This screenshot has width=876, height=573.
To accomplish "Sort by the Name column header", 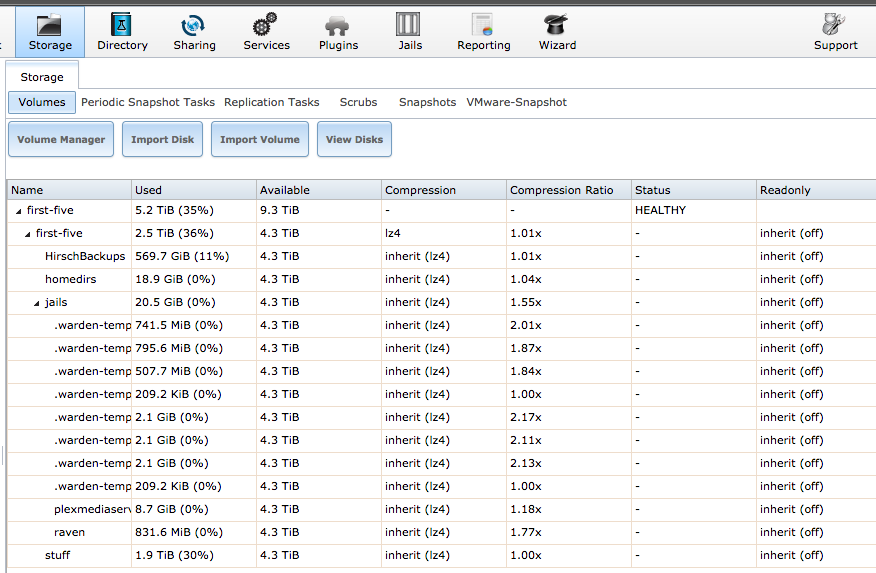I will (x=69, y=190).
